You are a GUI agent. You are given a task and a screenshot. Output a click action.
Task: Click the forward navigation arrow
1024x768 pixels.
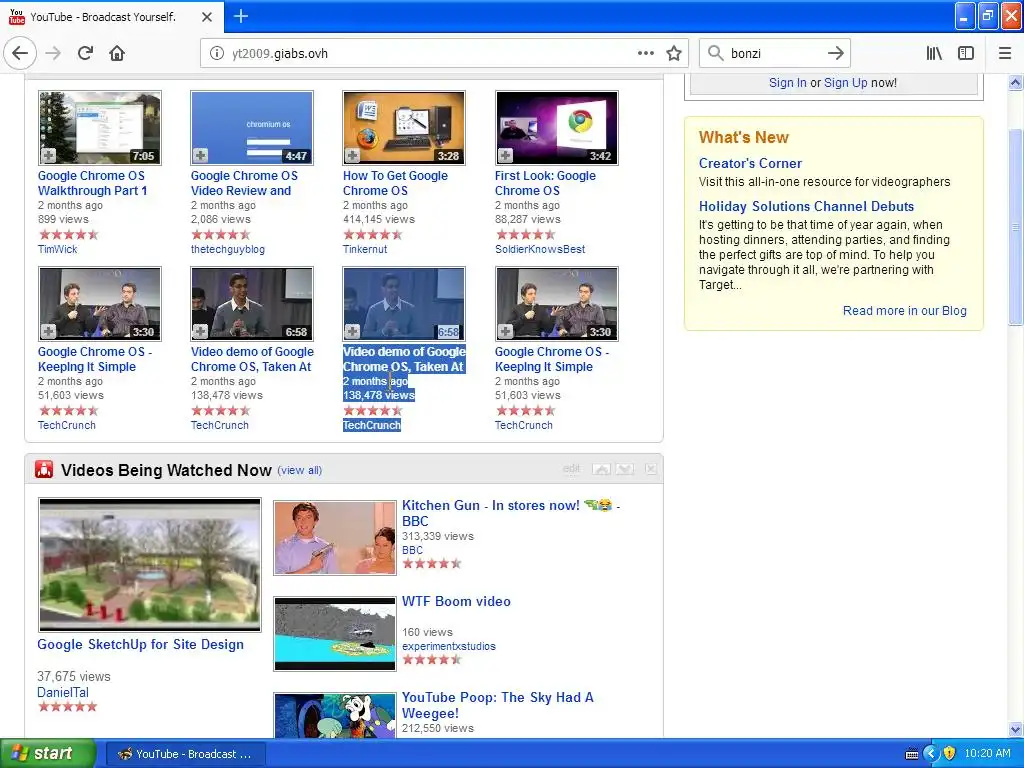tap(53, 53)
